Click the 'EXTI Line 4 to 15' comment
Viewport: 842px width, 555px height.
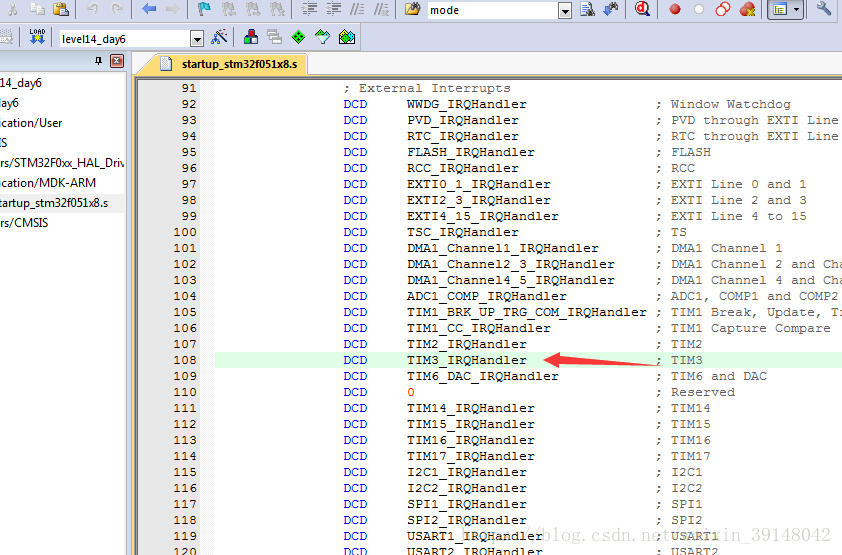point(738,216)
